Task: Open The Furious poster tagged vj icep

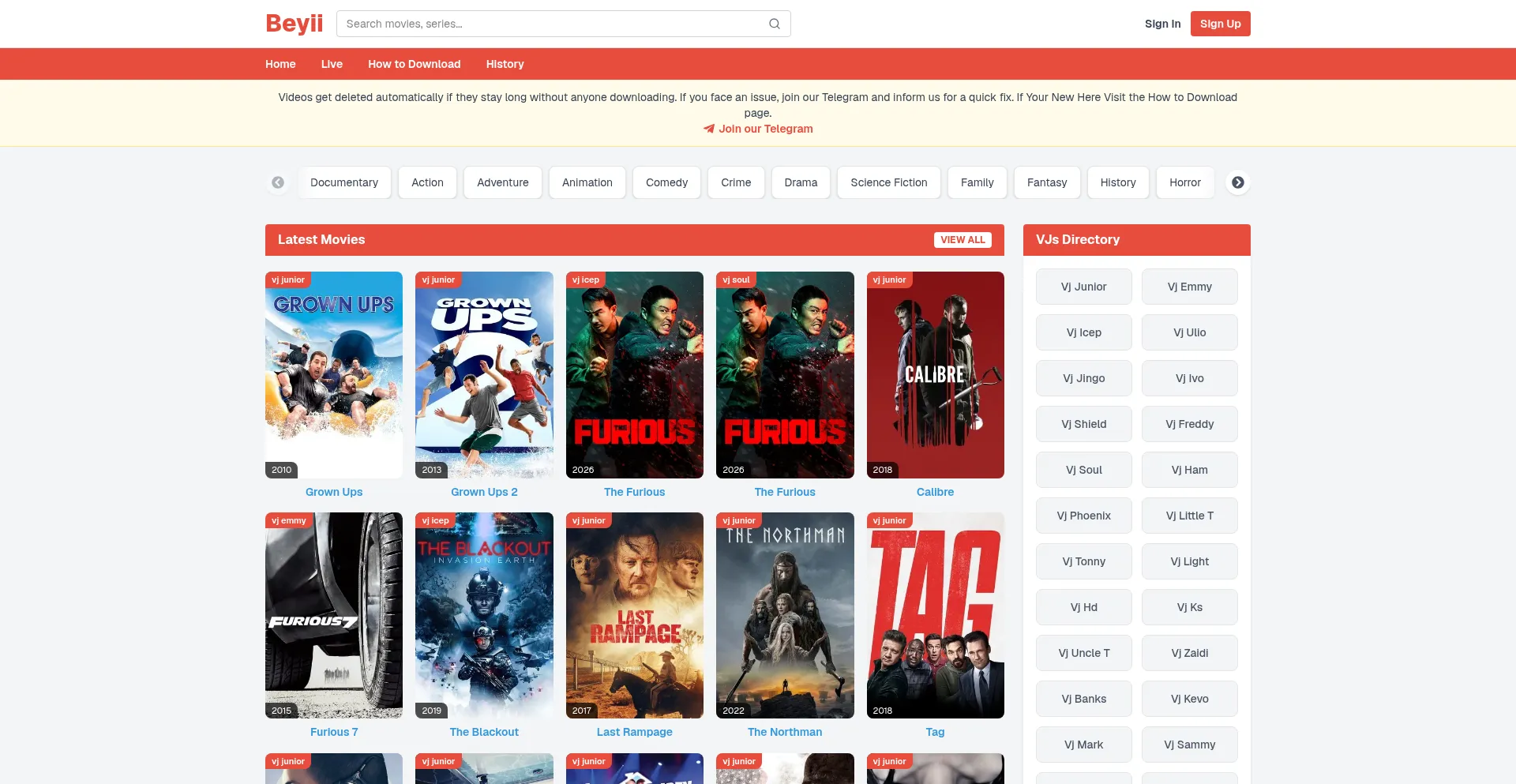Action: (635, 375)
